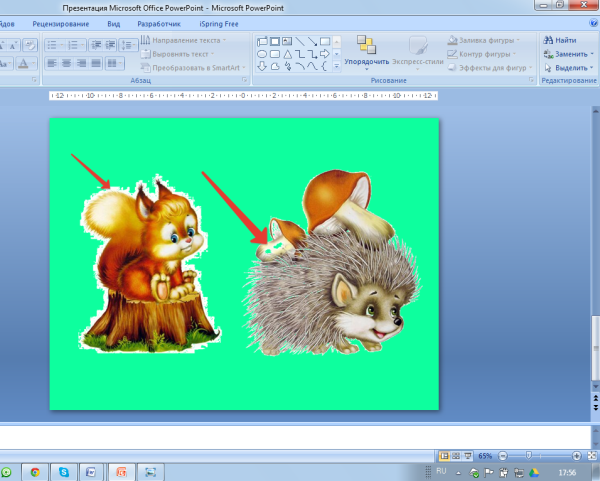Click the clear formatting eraser icon
600x481 pixels.
pyautogui.click(x=30, y=44)
